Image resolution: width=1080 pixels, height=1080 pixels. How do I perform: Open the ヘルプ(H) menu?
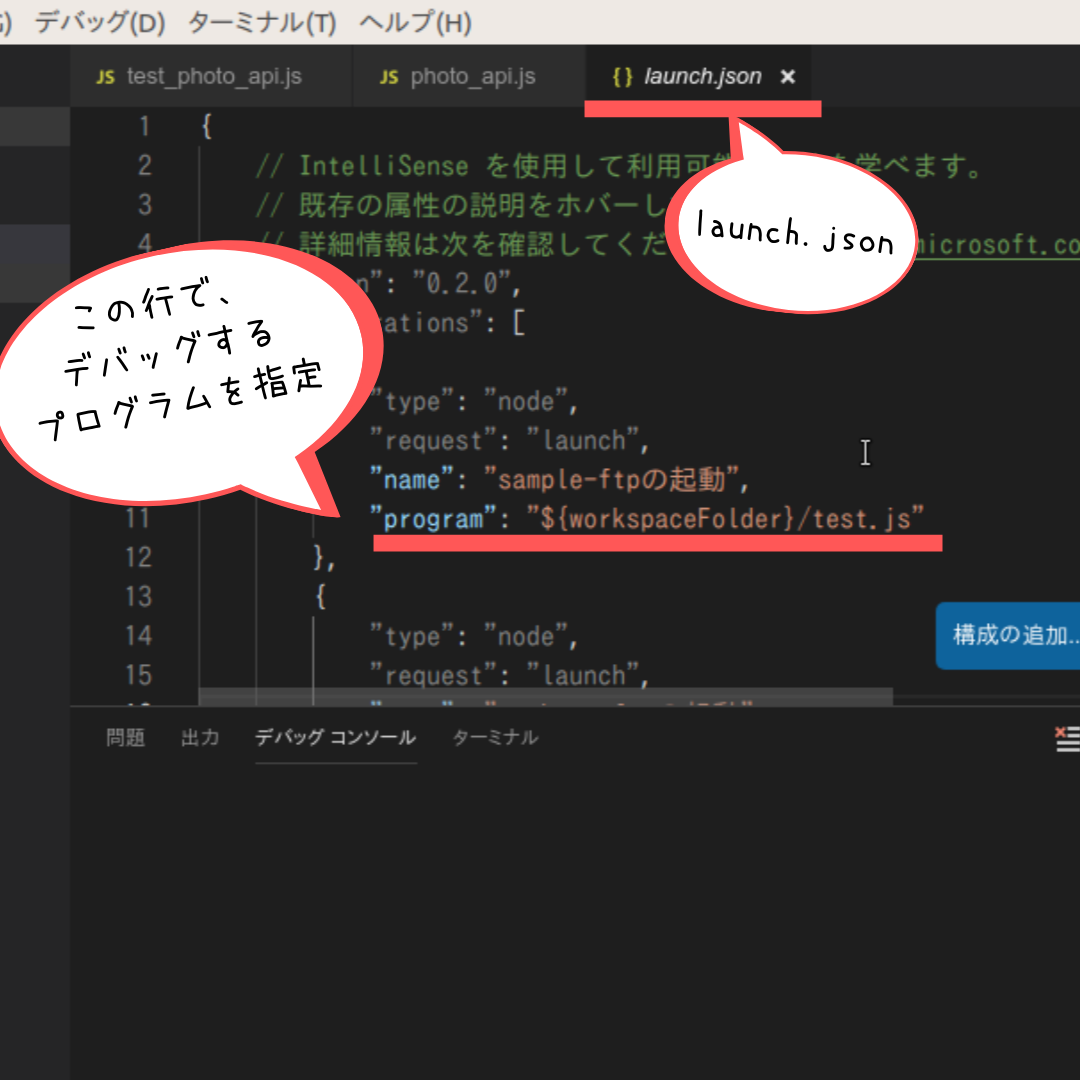pos(415,23)
